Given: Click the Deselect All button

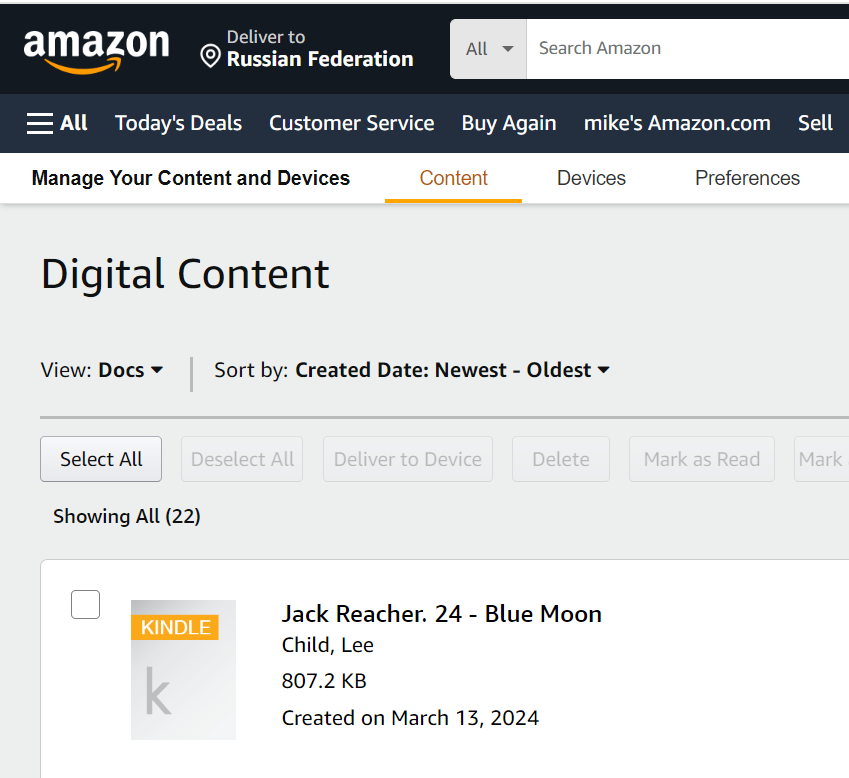Looking at the screenshot, I should (242, 459).
